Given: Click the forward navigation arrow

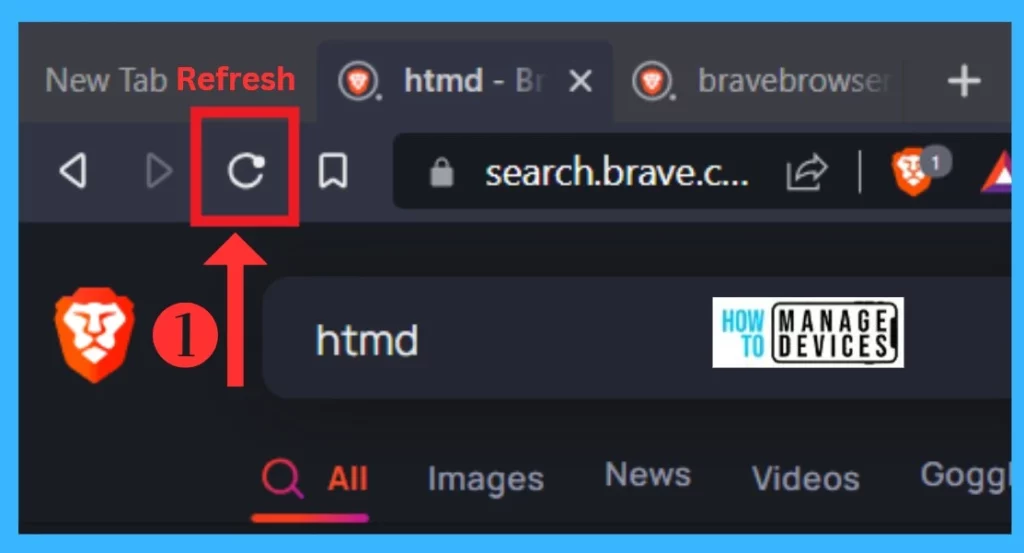Looking at the screenshot, I should click(x=159, y=171).
